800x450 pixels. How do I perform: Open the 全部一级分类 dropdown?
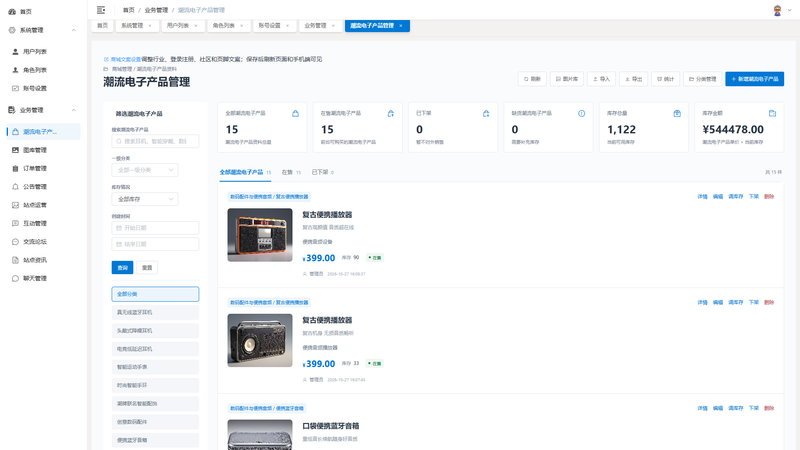pyautogui.click(x=145, y=170)
